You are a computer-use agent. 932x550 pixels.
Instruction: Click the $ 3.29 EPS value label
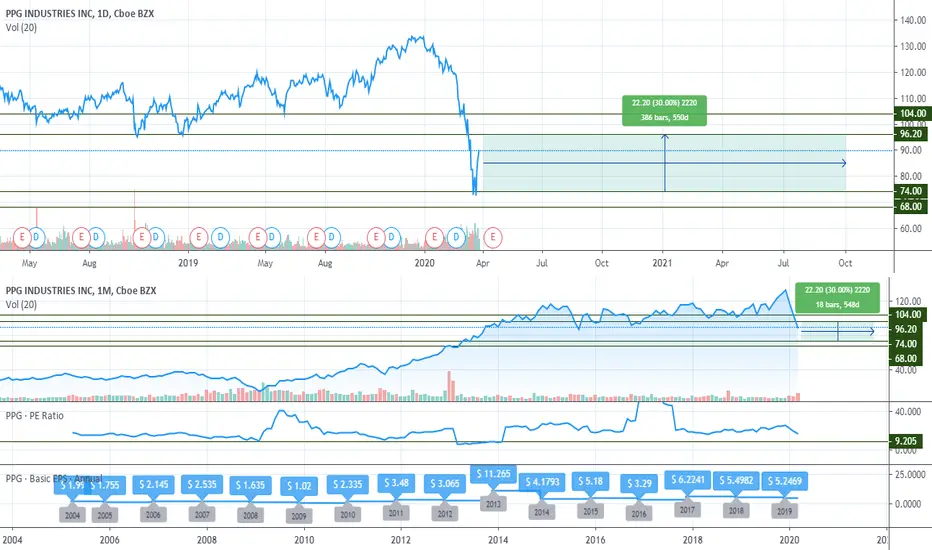639,483
